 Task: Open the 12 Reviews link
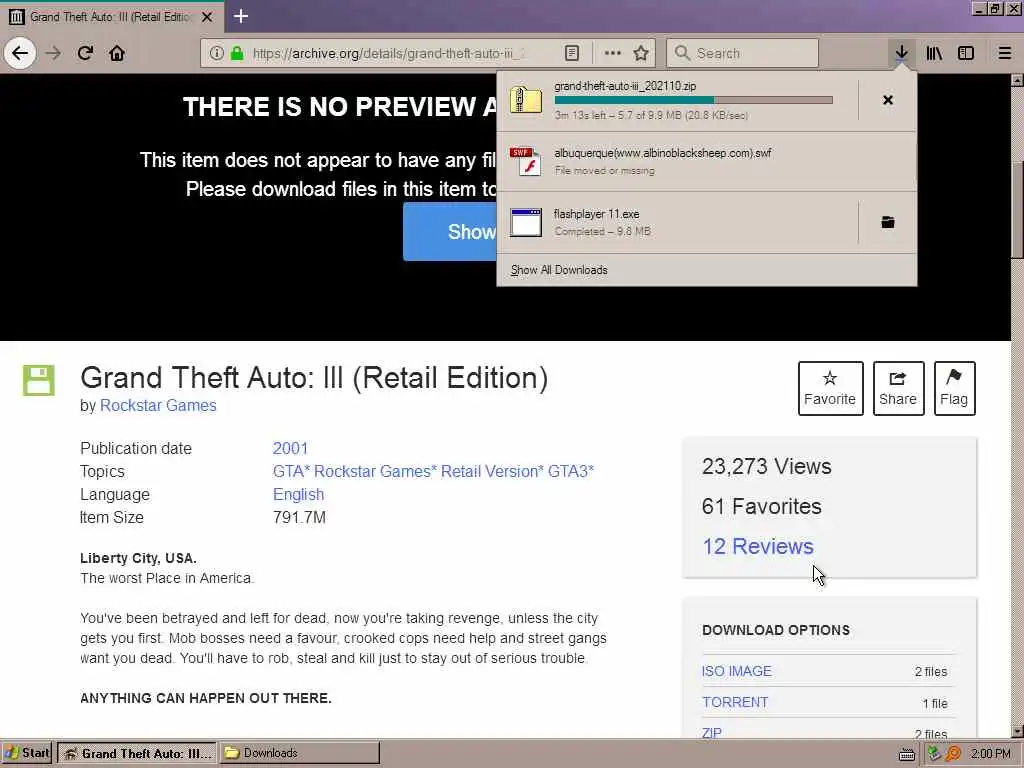[x=758, y=547]
